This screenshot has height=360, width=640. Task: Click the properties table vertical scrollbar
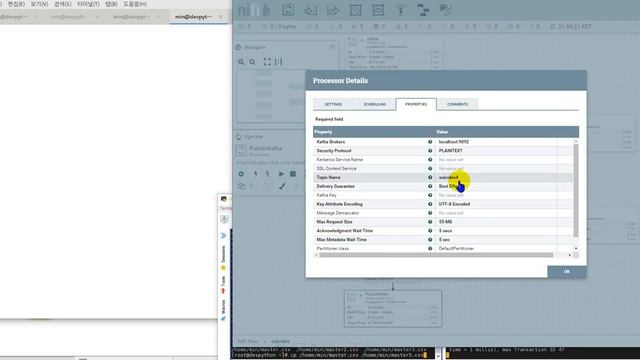coord(576,190)
